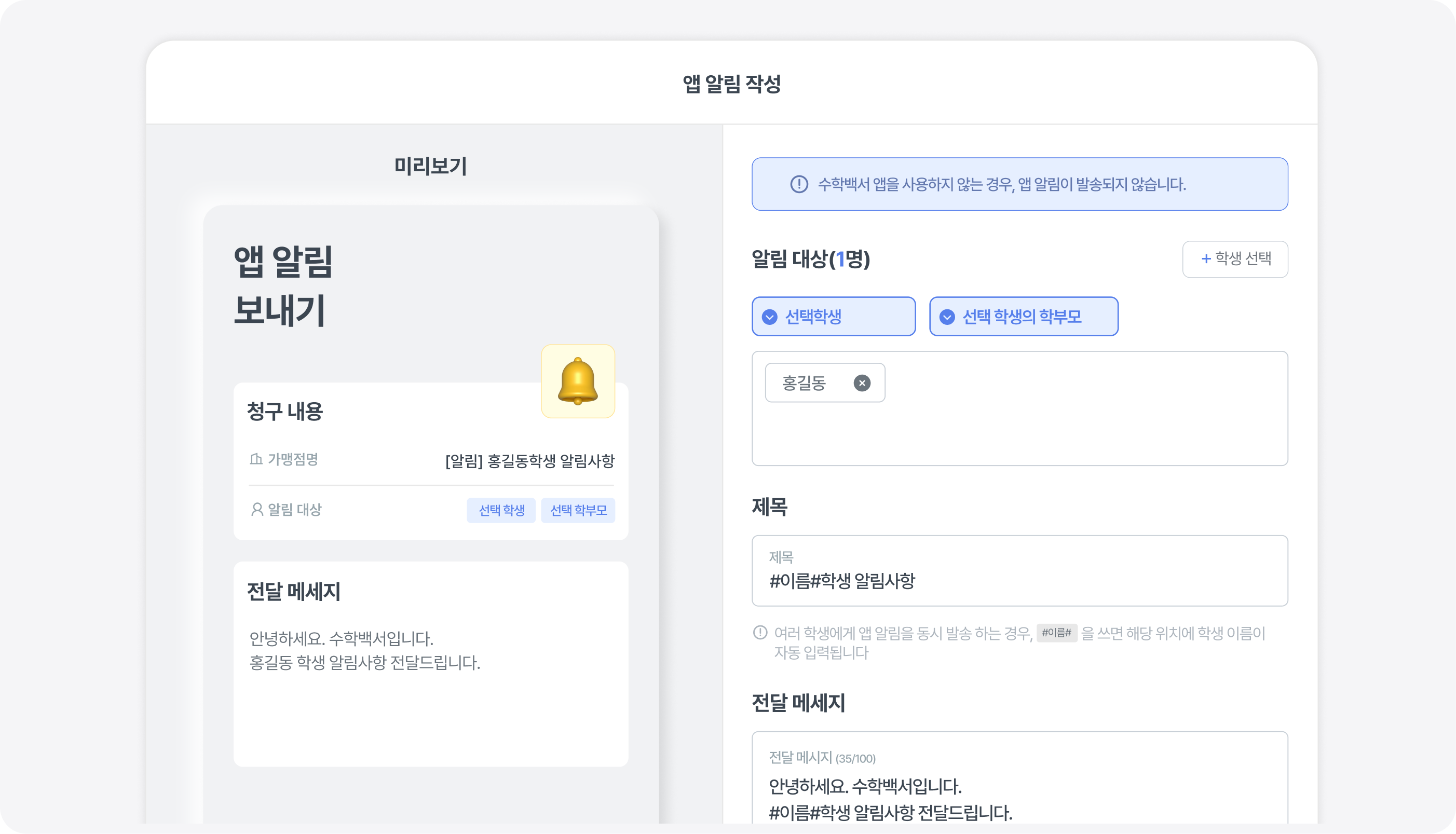Image resolution: width=1456 pixels, height=834 pixels.
Task: Open student picker via + 학생 선택
Action: 1235,259
